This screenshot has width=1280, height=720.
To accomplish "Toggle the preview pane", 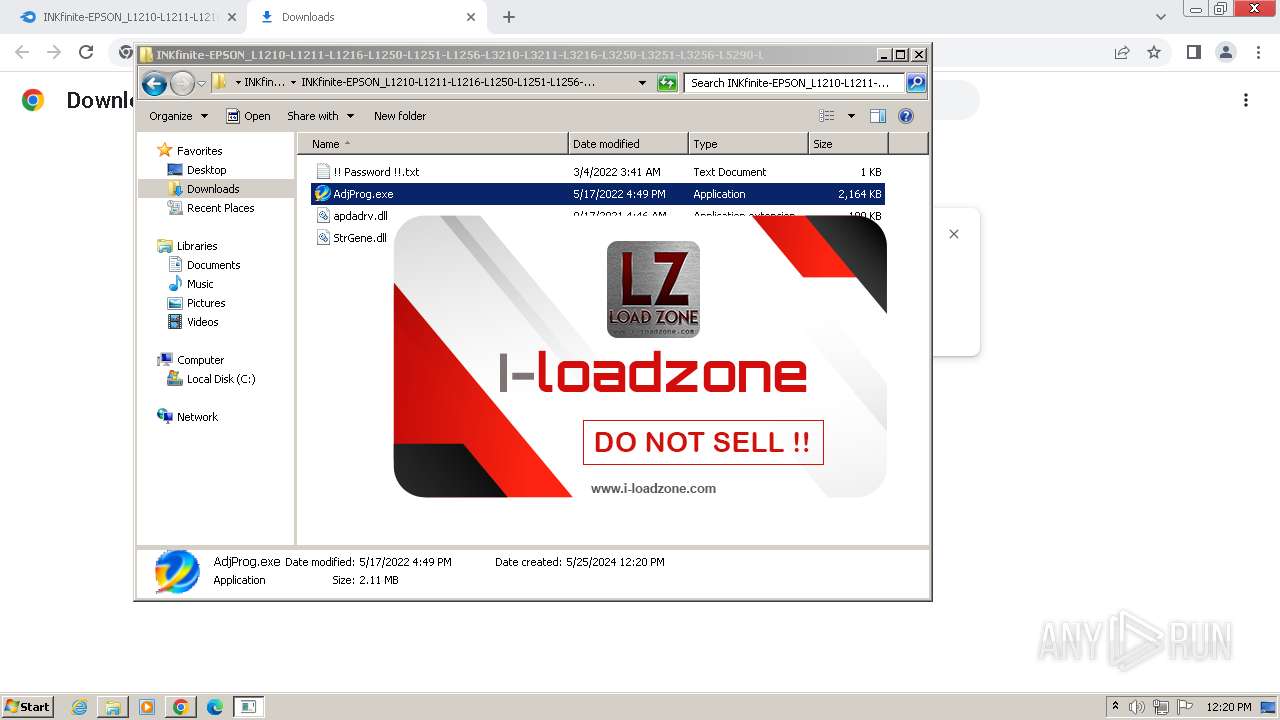I will [x=878, y=116].
